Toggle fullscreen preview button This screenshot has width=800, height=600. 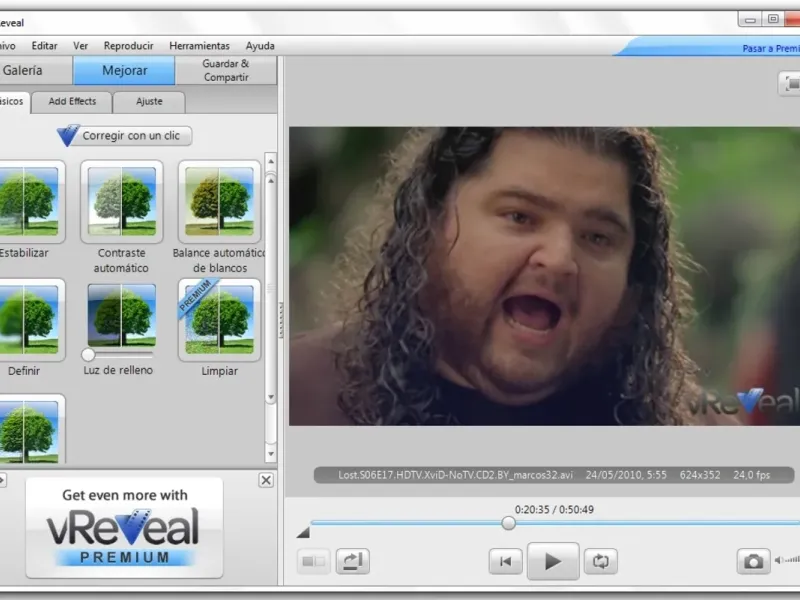click(790, 84)
